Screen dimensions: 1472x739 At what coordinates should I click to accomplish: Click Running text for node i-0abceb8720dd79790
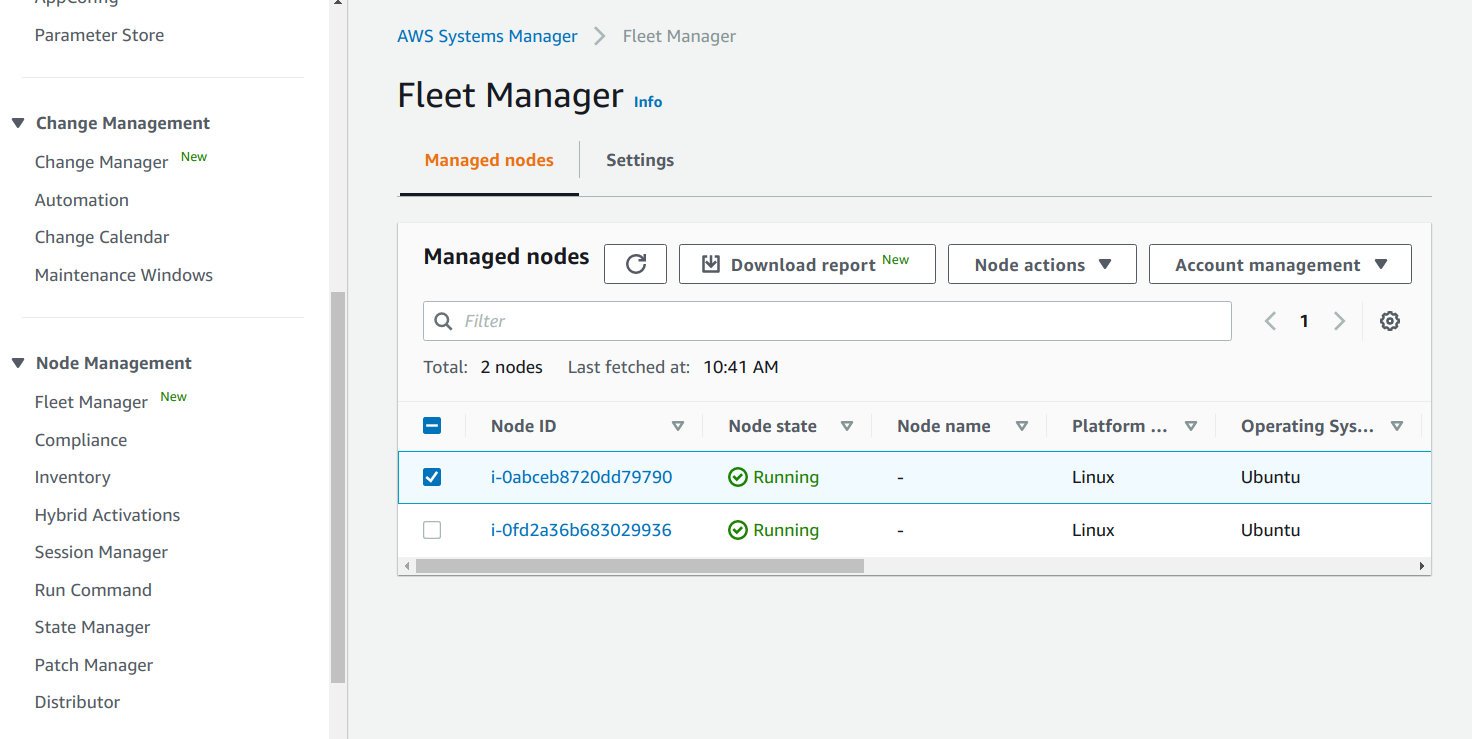coord(786,477)
